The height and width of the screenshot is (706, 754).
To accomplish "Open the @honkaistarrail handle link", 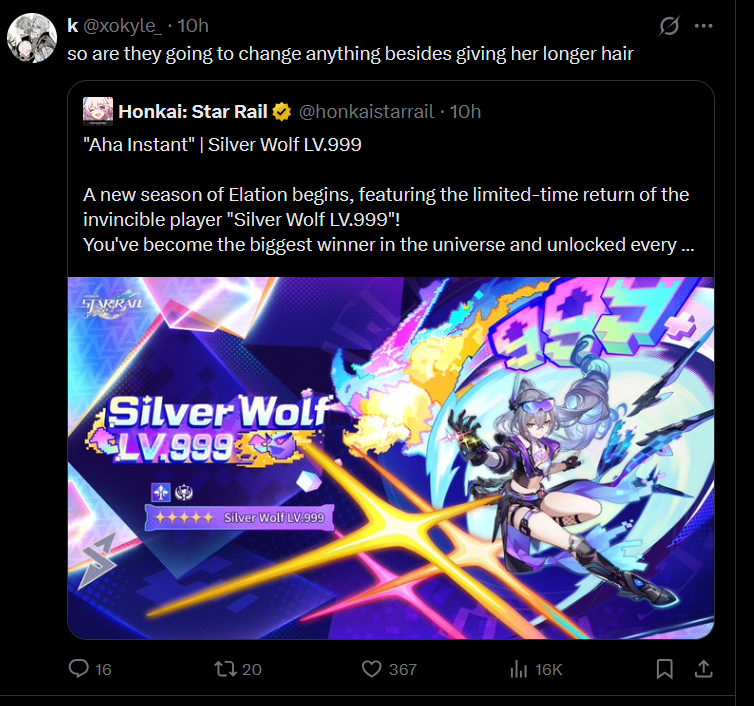I will [x=366, y=112].
